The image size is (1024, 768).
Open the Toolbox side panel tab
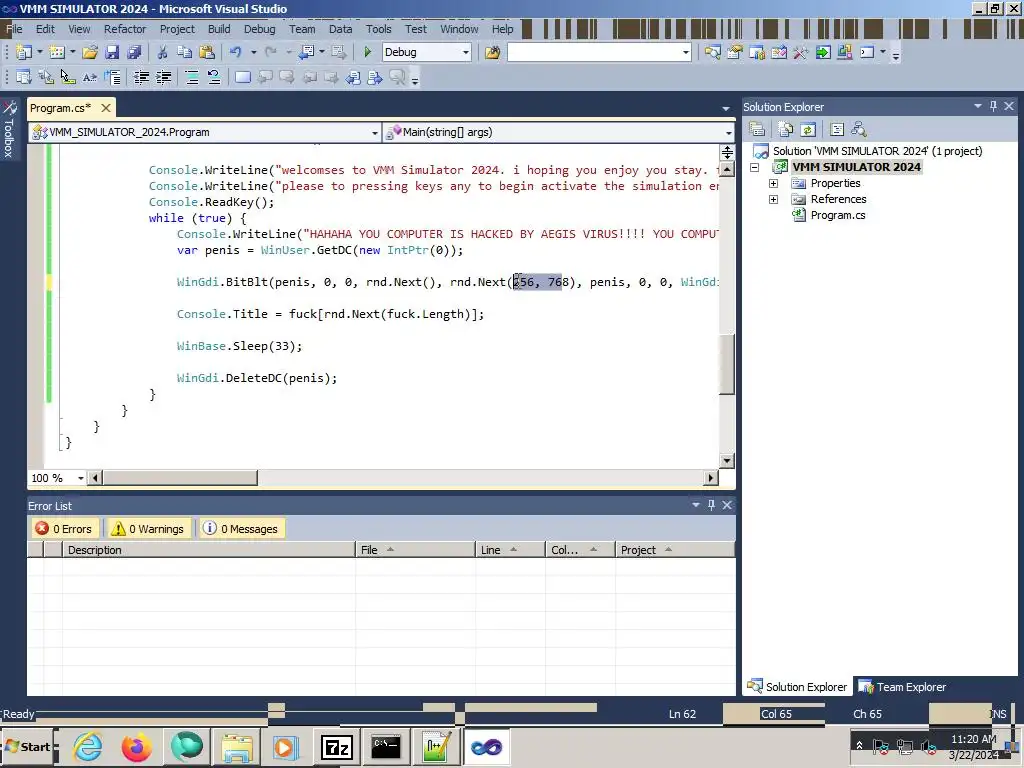coord(9,128)
